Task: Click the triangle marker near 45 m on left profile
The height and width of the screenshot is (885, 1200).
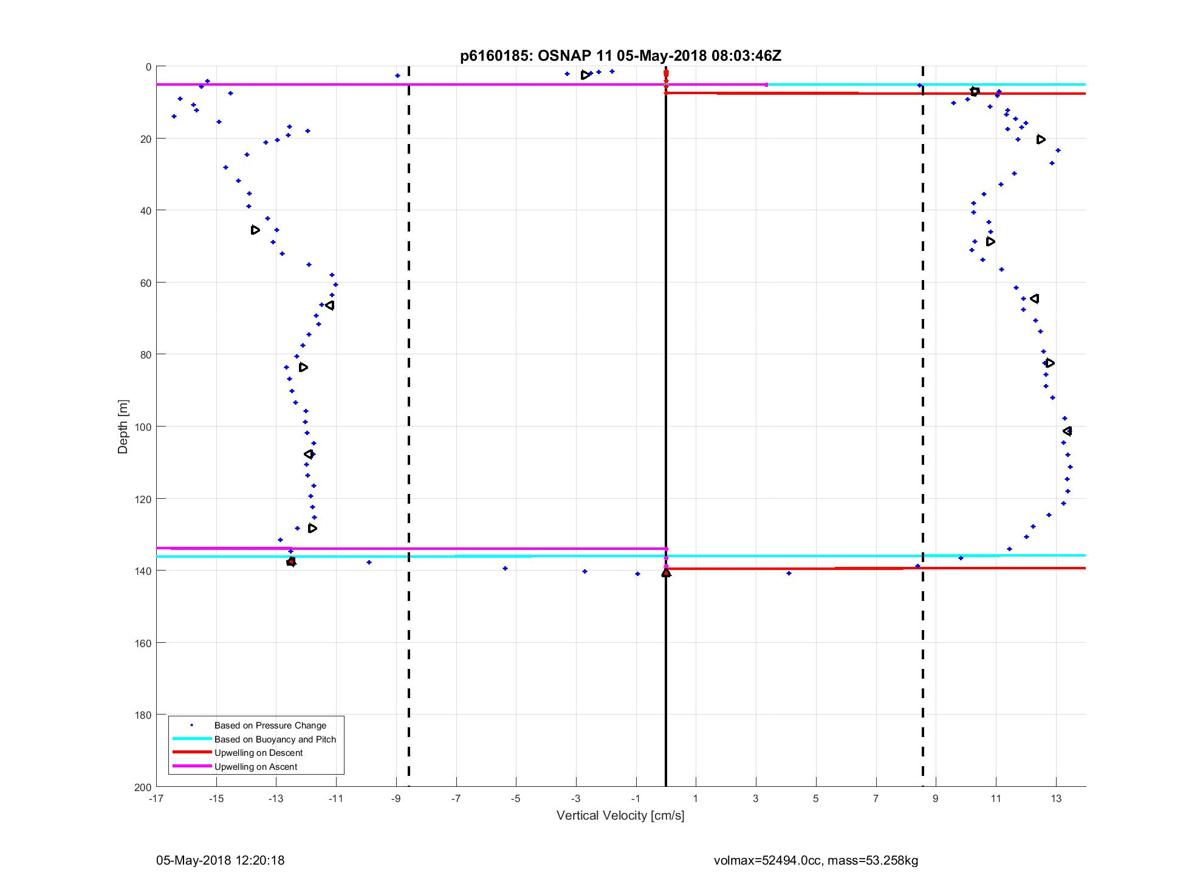Action: 255,230
